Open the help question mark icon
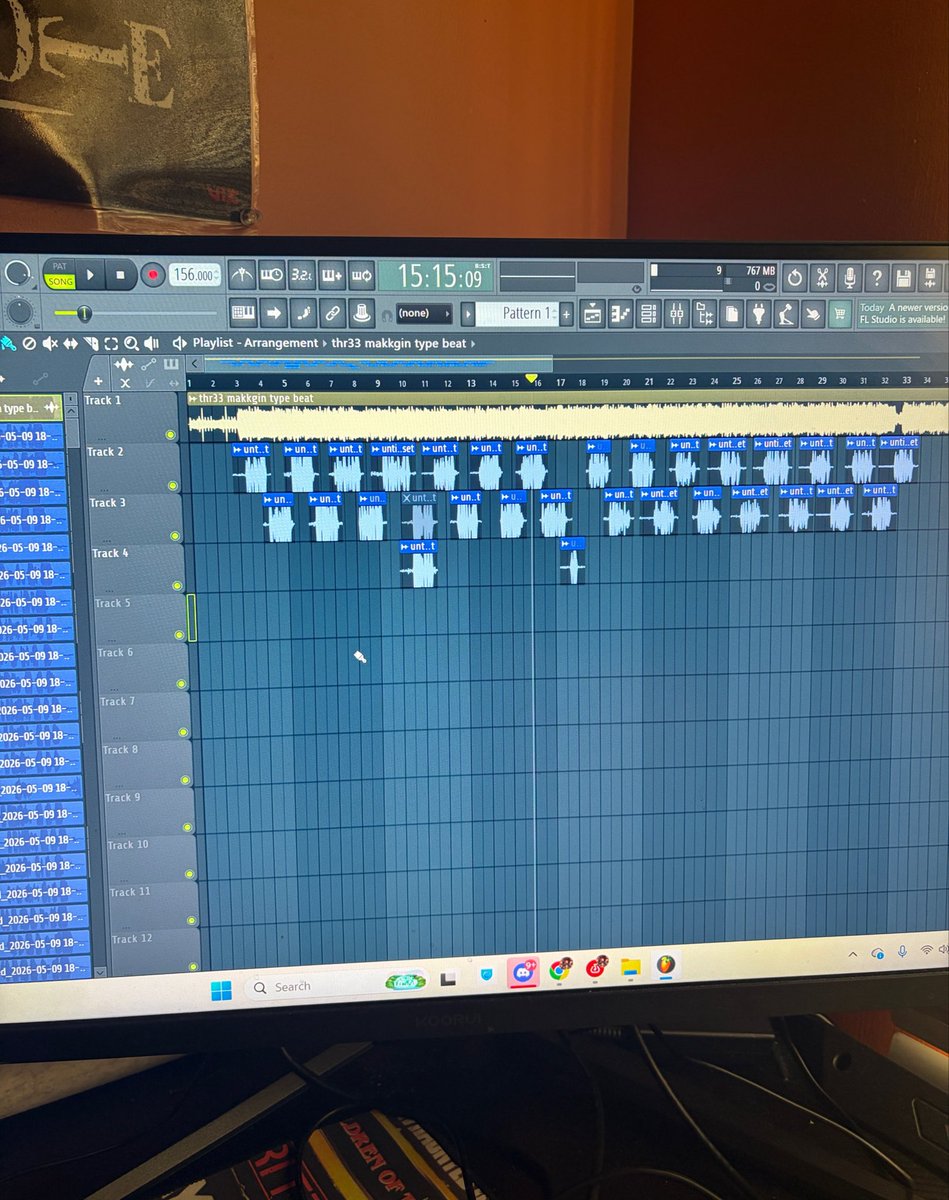The image size is (949, 1200). coord(877,277)
